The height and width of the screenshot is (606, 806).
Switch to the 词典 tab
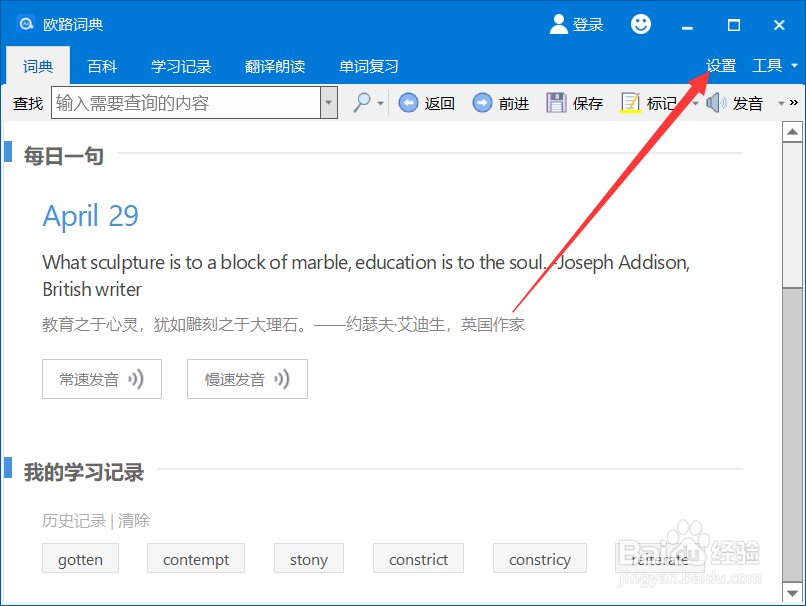click(38, 66)
